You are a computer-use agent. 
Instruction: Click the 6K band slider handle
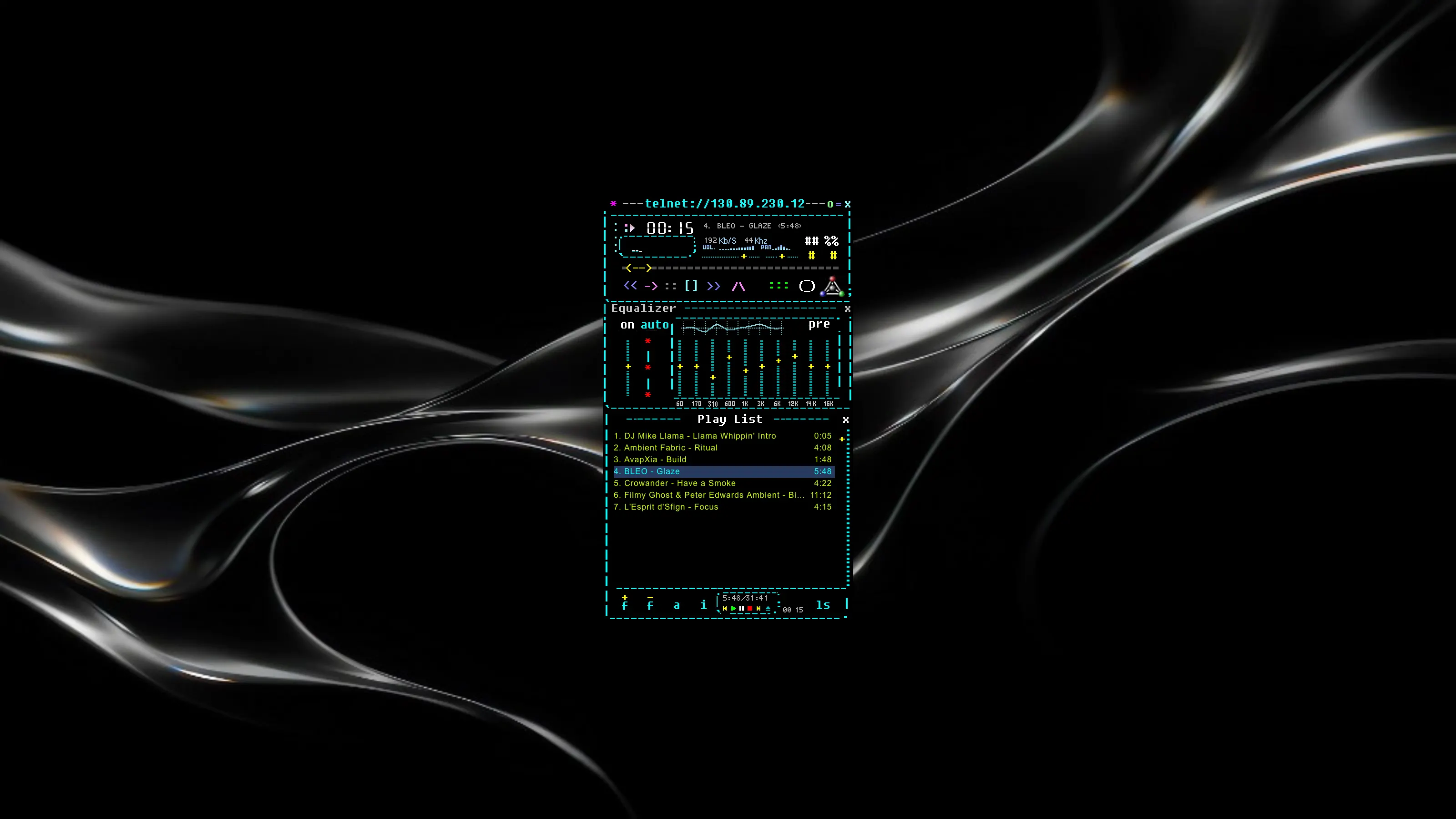[779, 361]
